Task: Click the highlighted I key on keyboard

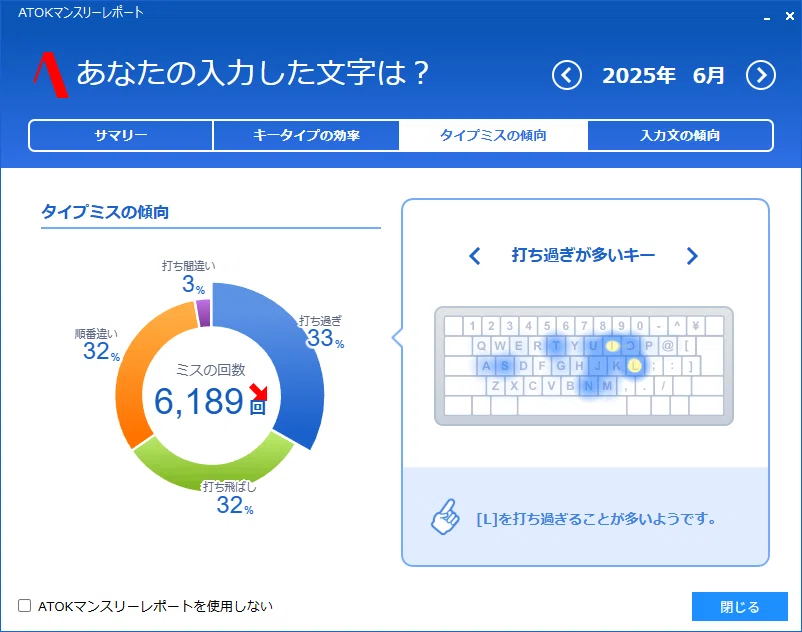Action: pos(612,346)
